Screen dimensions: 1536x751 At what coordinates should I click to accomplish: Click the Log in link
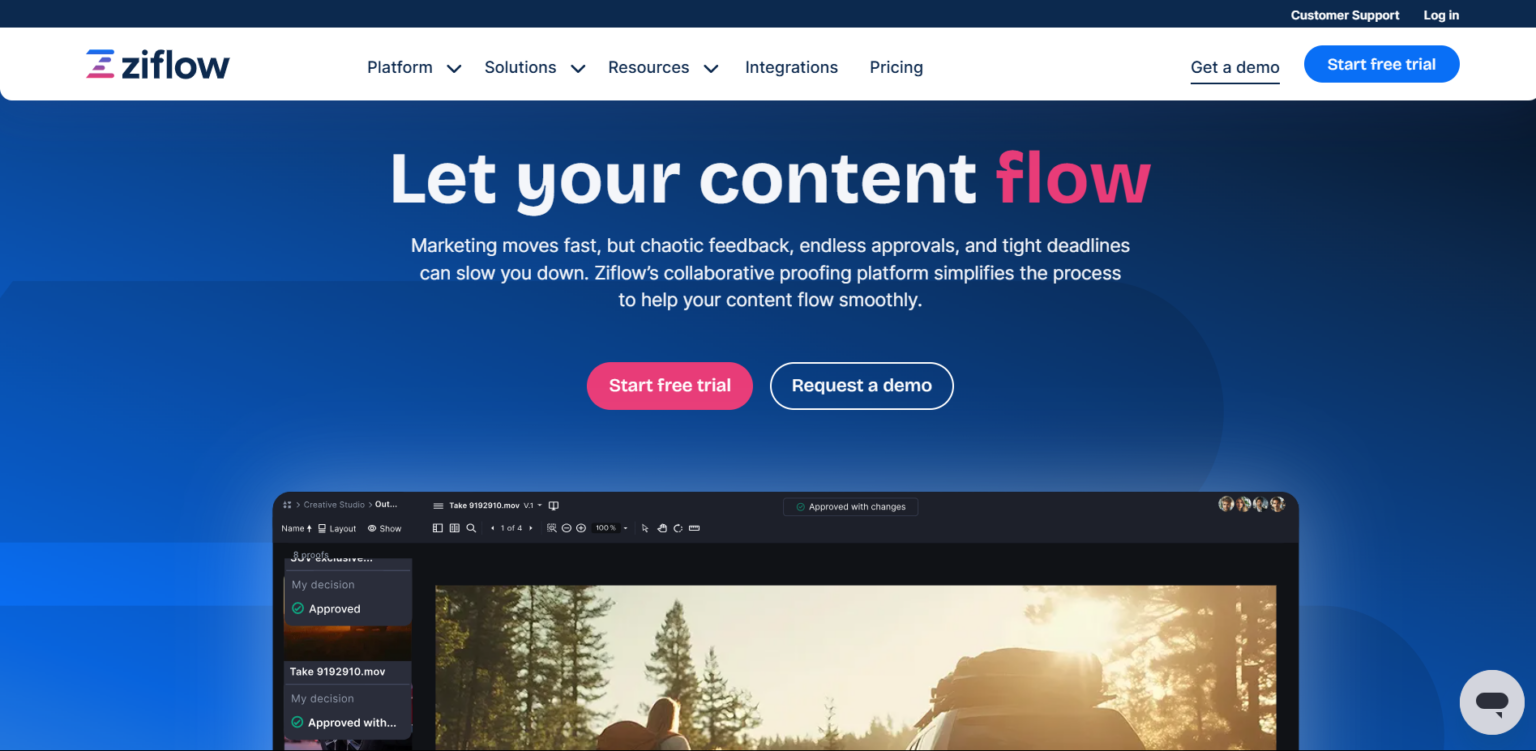(1441, 15)
